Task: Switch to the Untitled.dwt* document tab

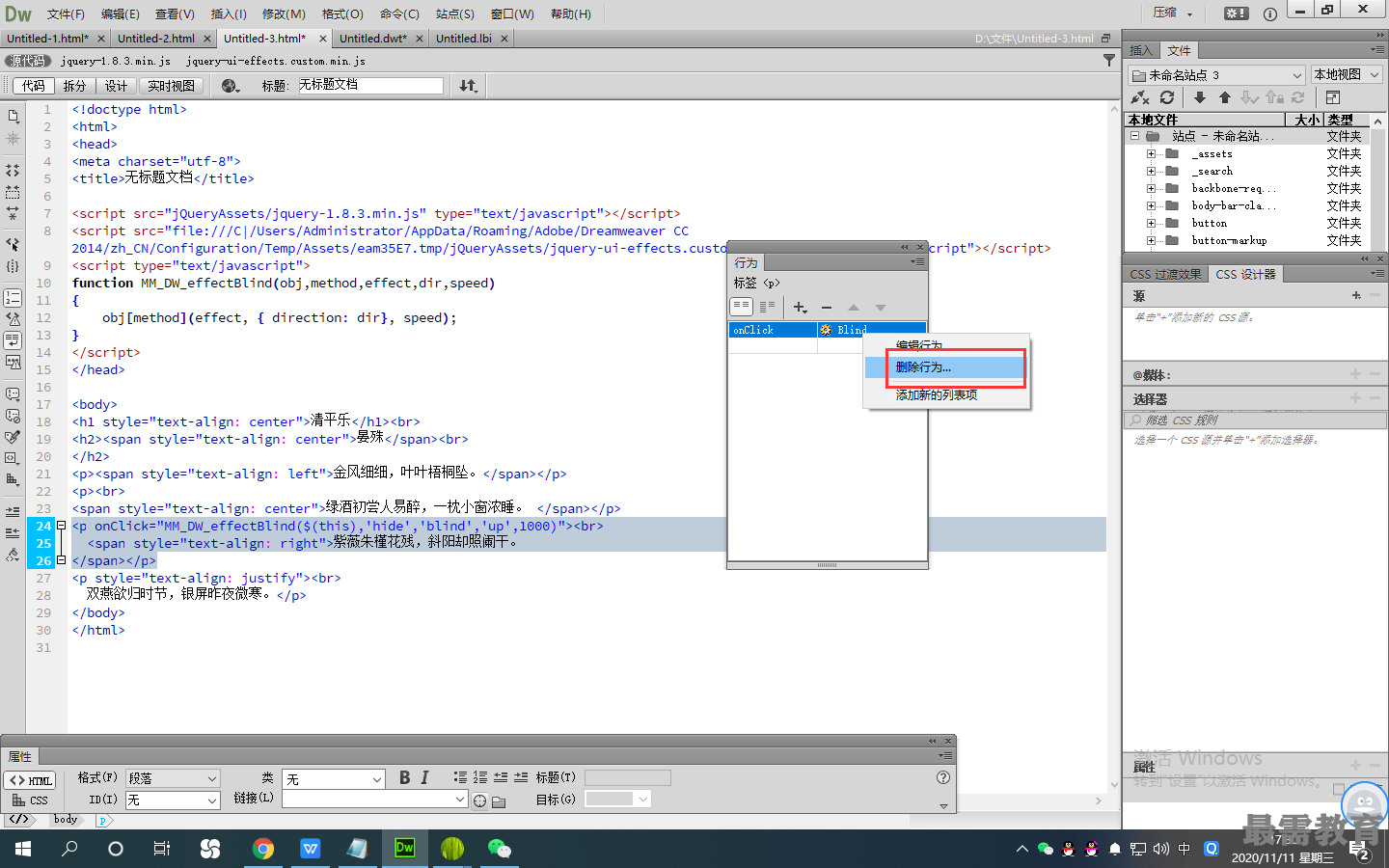Action: coord(373,39)
